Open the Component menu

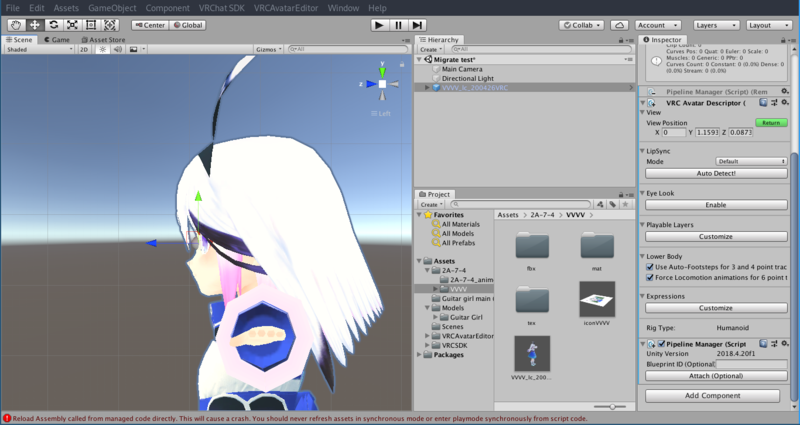[x=167, y=8]
